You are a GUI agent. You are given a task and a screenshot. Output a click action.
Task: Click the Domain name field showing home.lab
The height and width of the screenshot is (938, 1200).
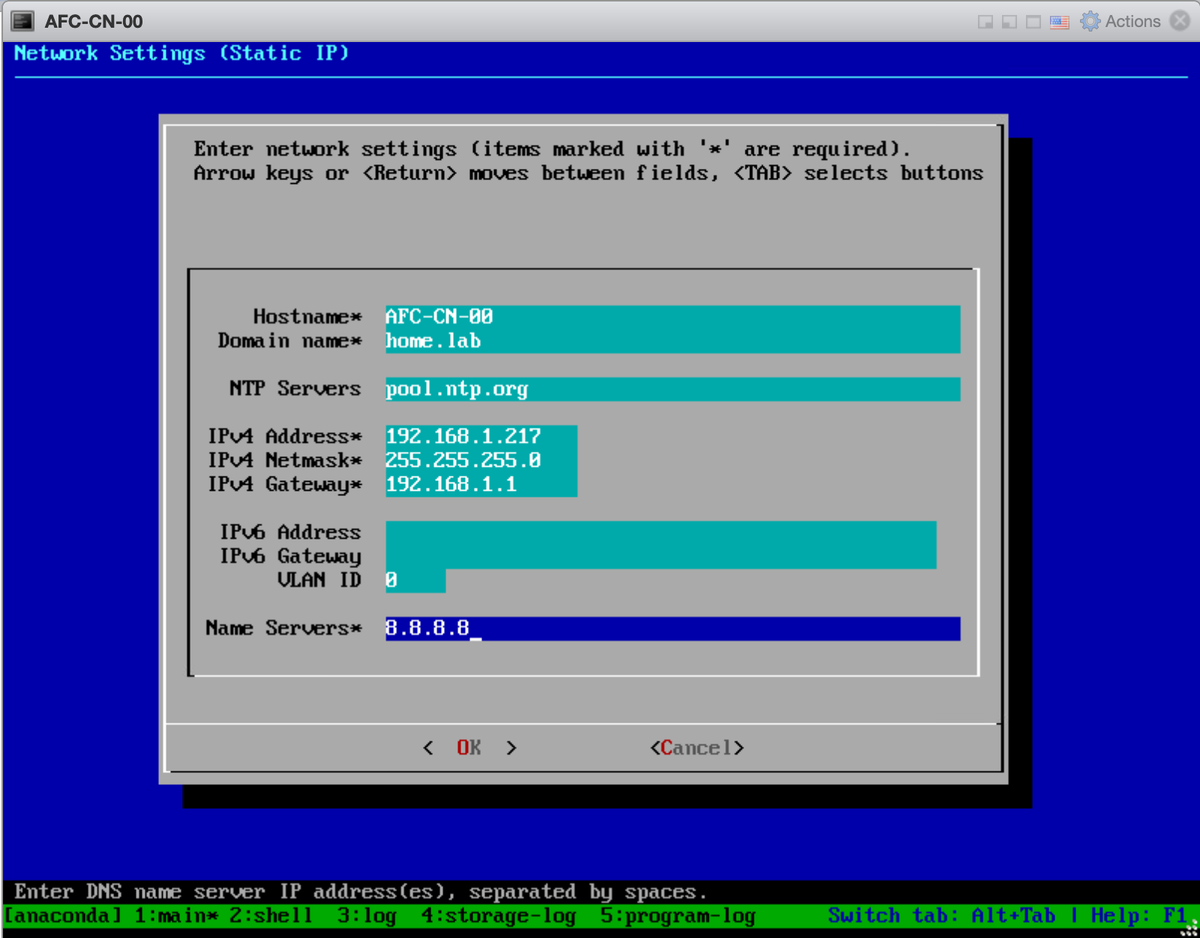pos(670,341)
